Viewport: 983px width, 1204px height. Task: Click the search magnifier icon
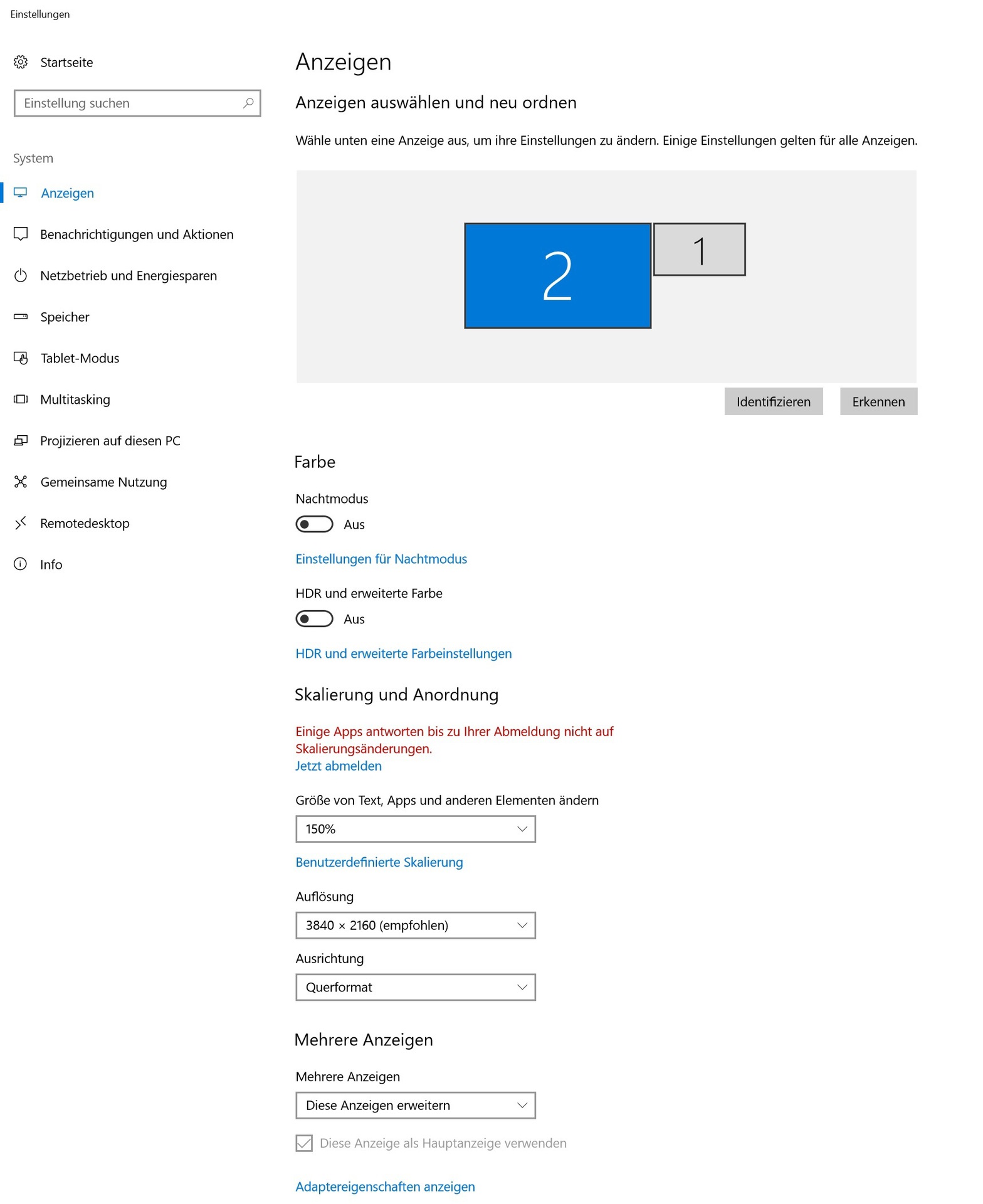248,103
